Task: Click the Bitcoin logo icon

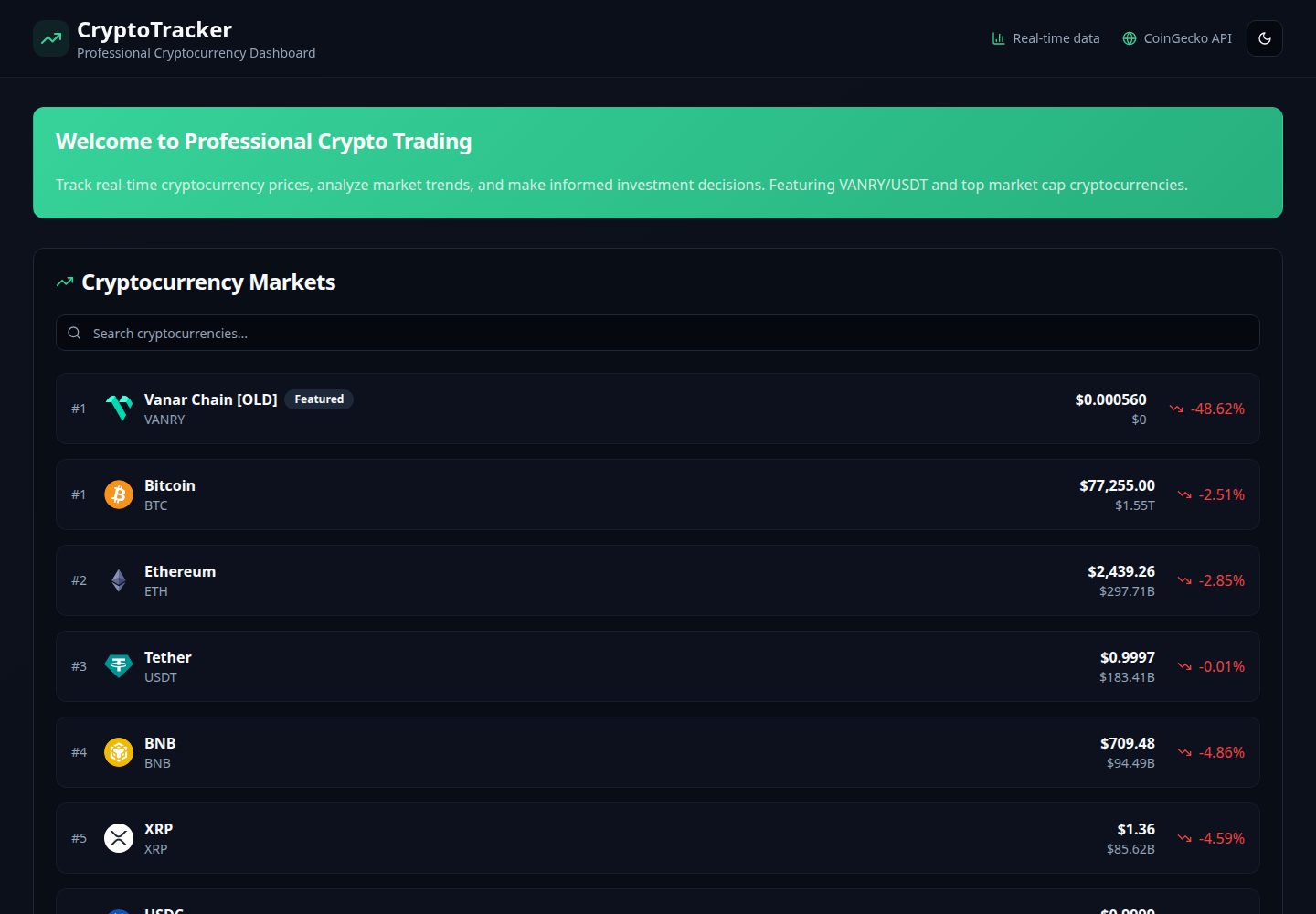Action: [119, 494]
